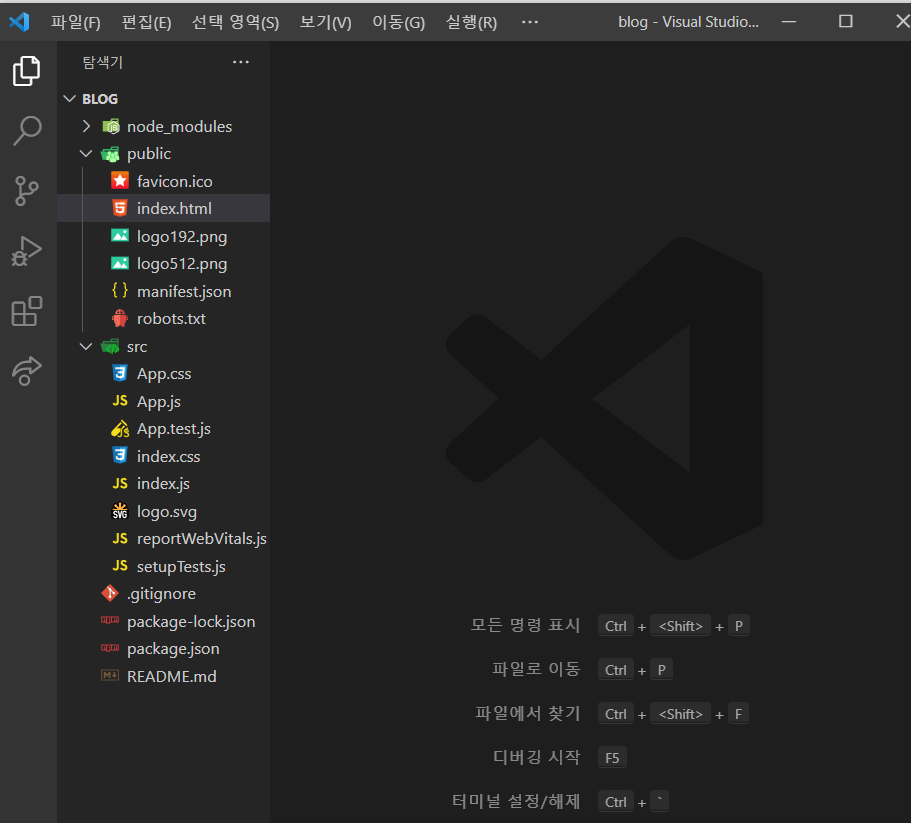Viewport: 911px width, 823px height.
Task: Open the file App.js
Action: (x=159, y=401)
